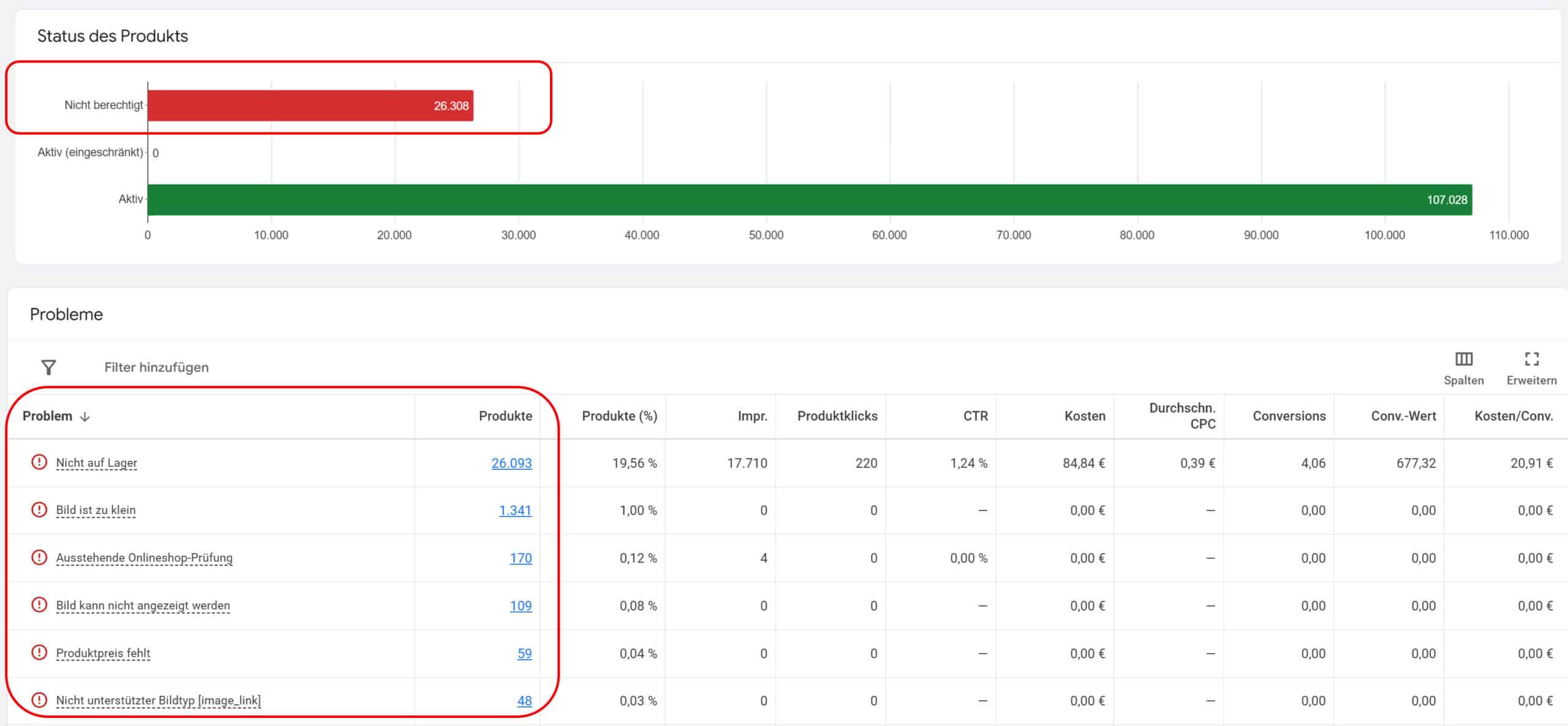
Task: Open the Nicht auf Lager problem details
Action: [97, 463]
